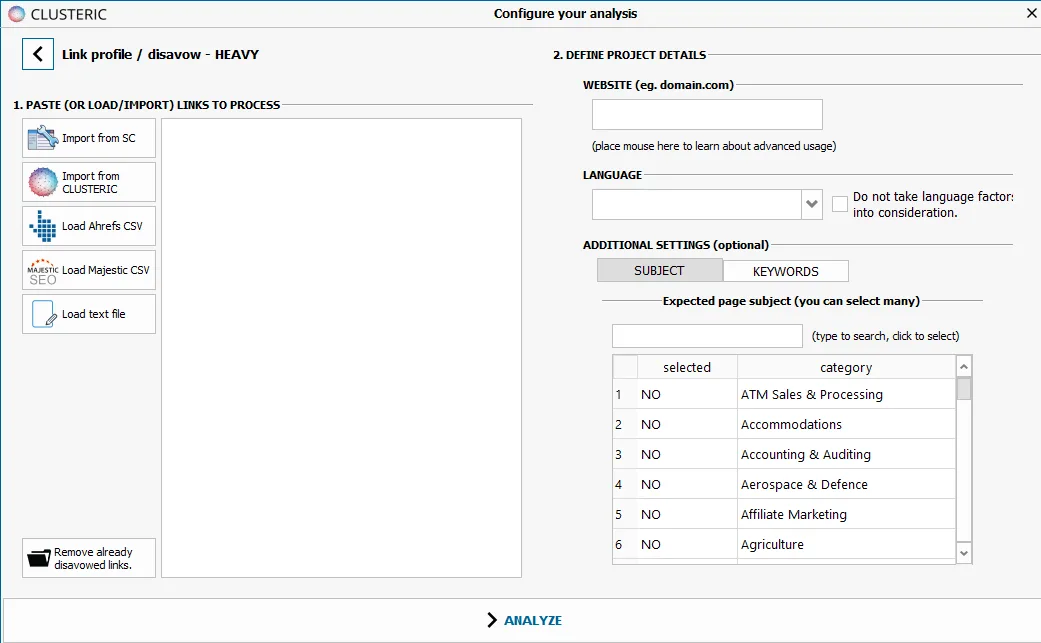Screen dimensions: 1041x643
Task: Toggle NO cell for Affiliate Marketing
Action: tap(687, 514)
